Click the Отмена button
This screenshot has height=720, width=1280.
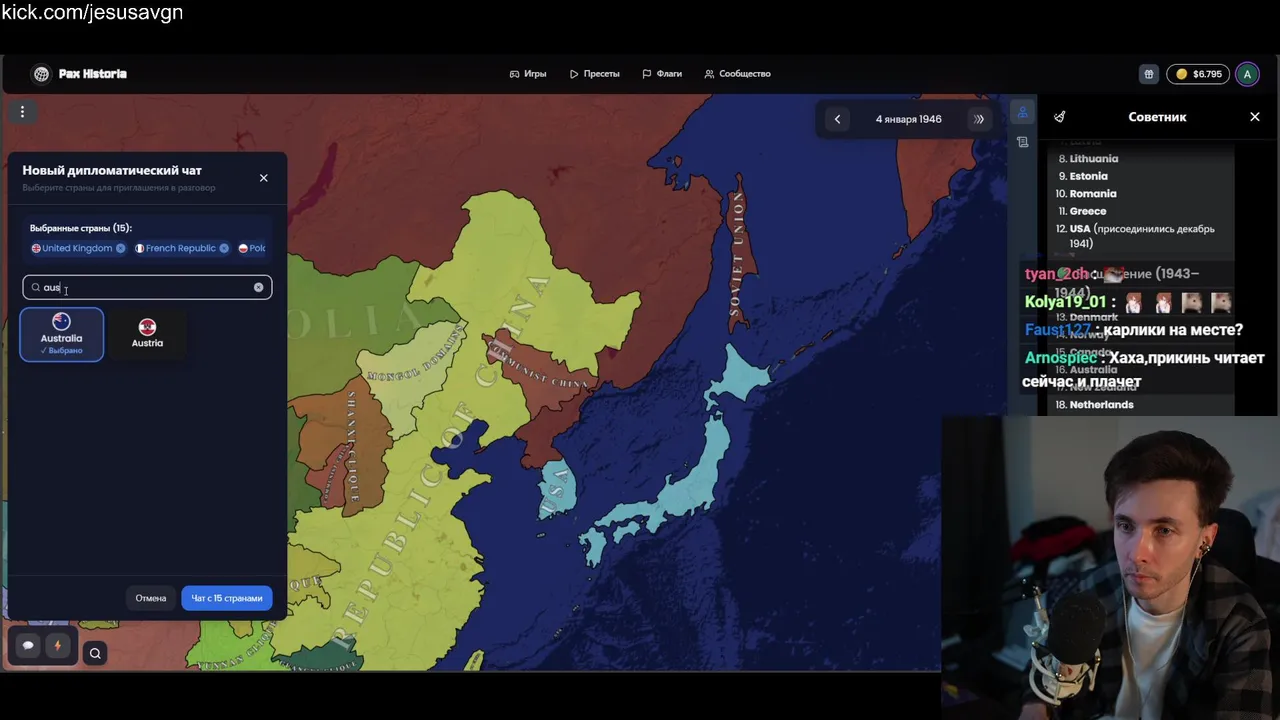pos(151,598)
